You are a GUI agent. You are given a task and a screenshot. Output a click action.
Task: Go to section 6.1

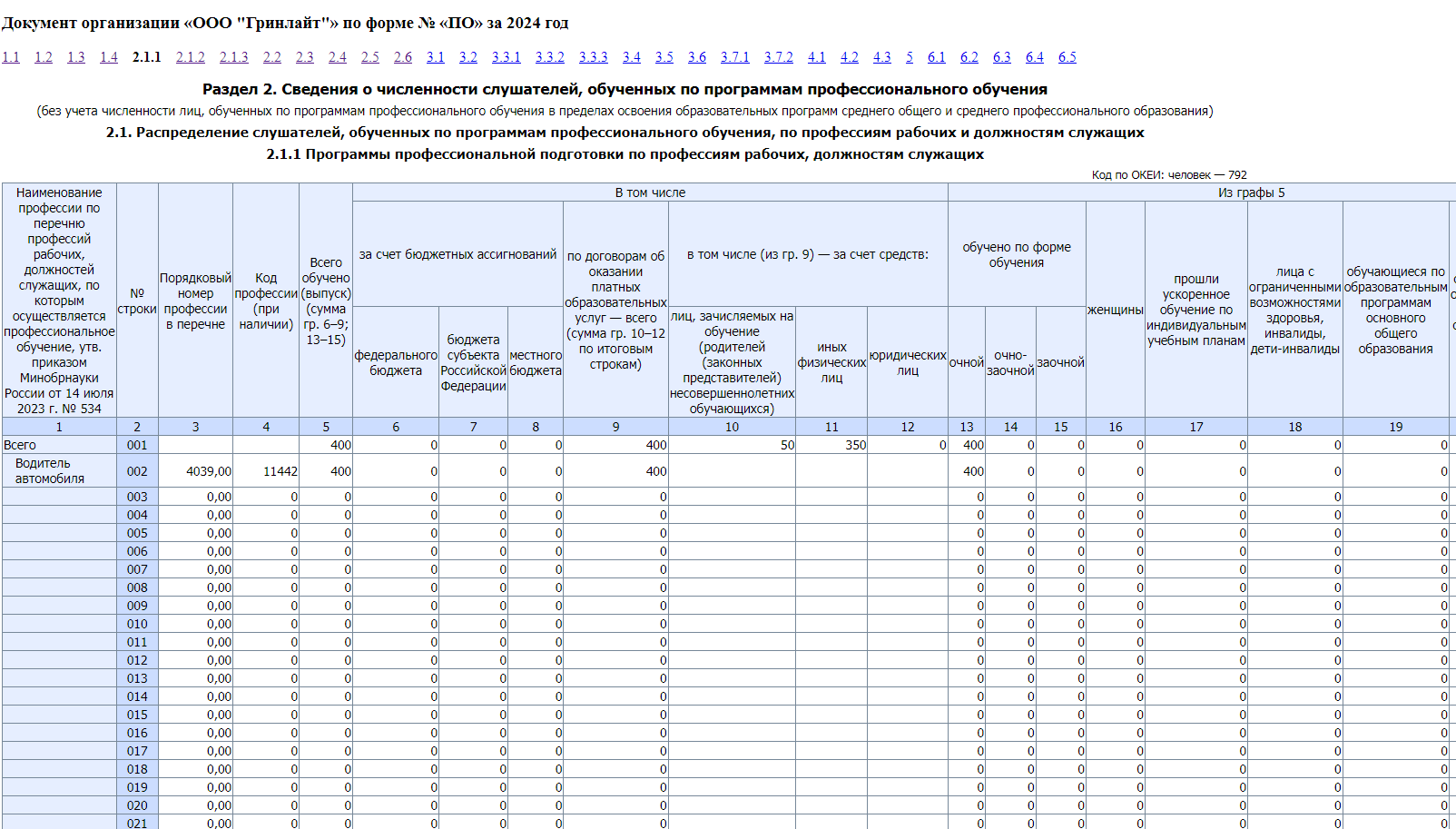[937, 57]
